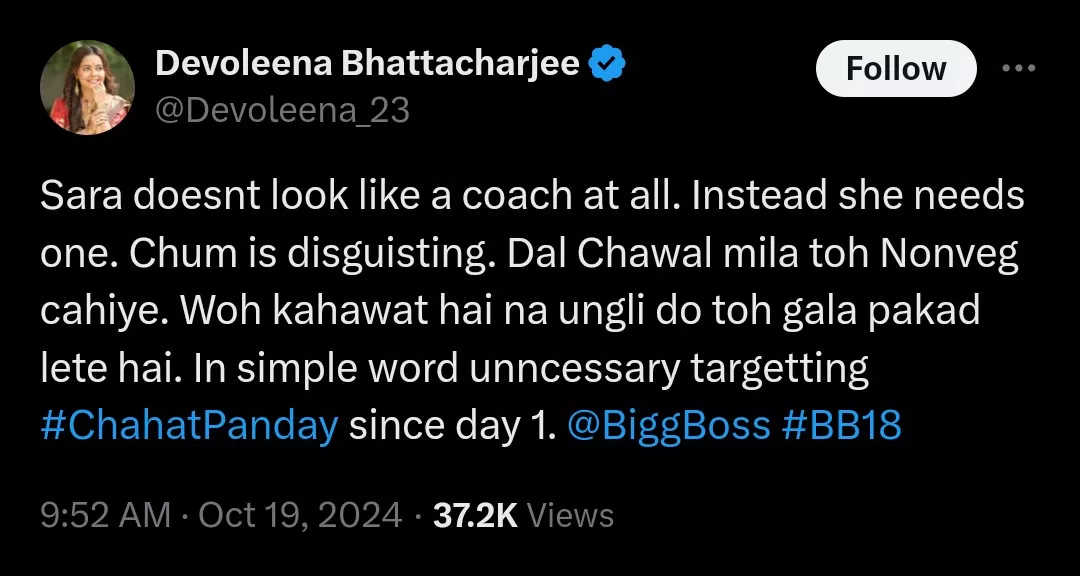Image resolution: width=1080 pixels, height=576 pixels.
Task: Follow Devoleena Bhattacharjee
Action: (x=895, y=68)
